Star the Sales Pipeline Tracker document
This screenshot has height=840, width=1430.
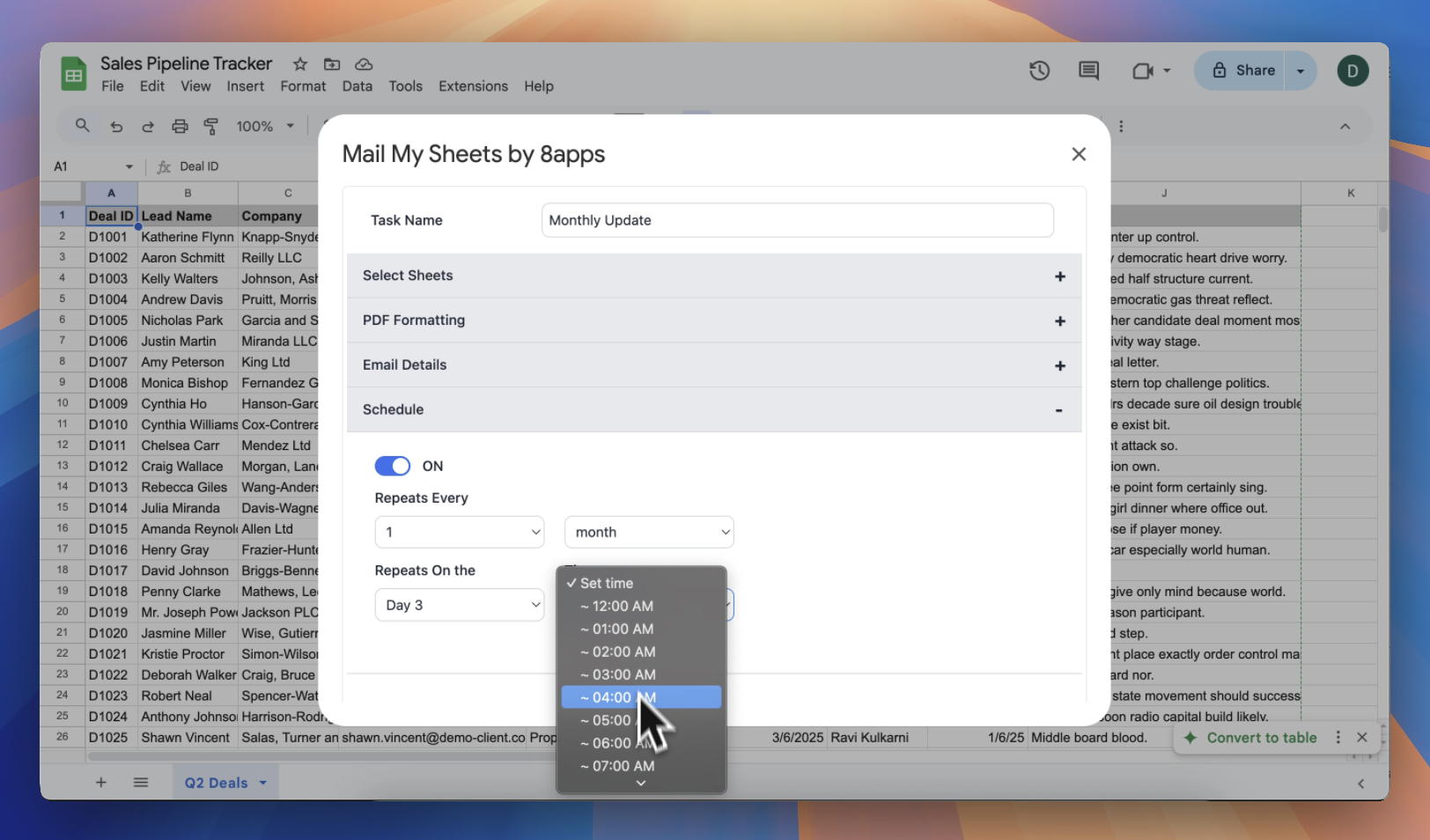tap(300, 64)
